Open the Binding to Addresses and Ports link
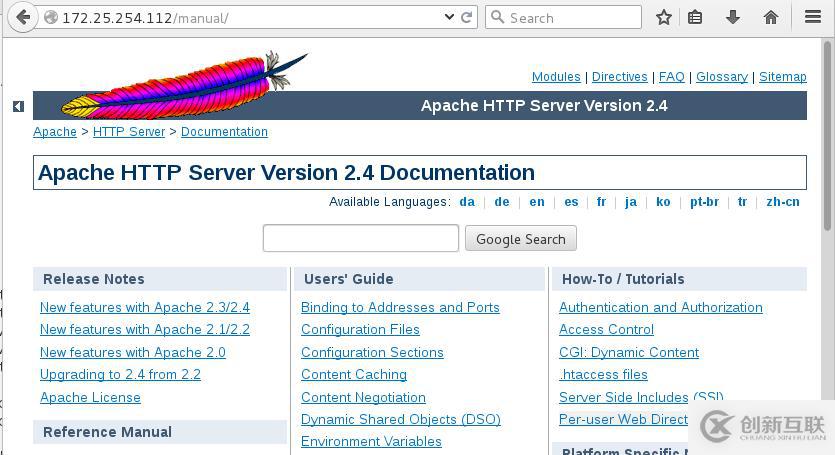The width and height of the screenshot is (835, 455). pyautogui.click(x=400, y=308)
